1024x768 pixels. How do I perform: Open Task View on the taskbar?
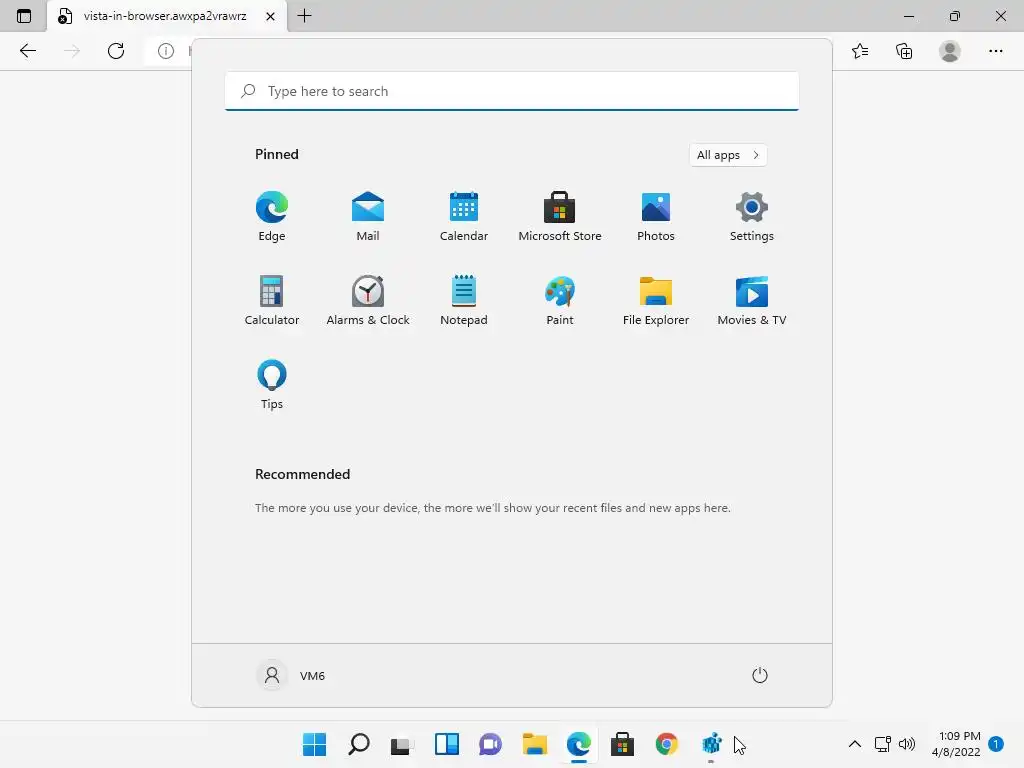click(402, 744)
